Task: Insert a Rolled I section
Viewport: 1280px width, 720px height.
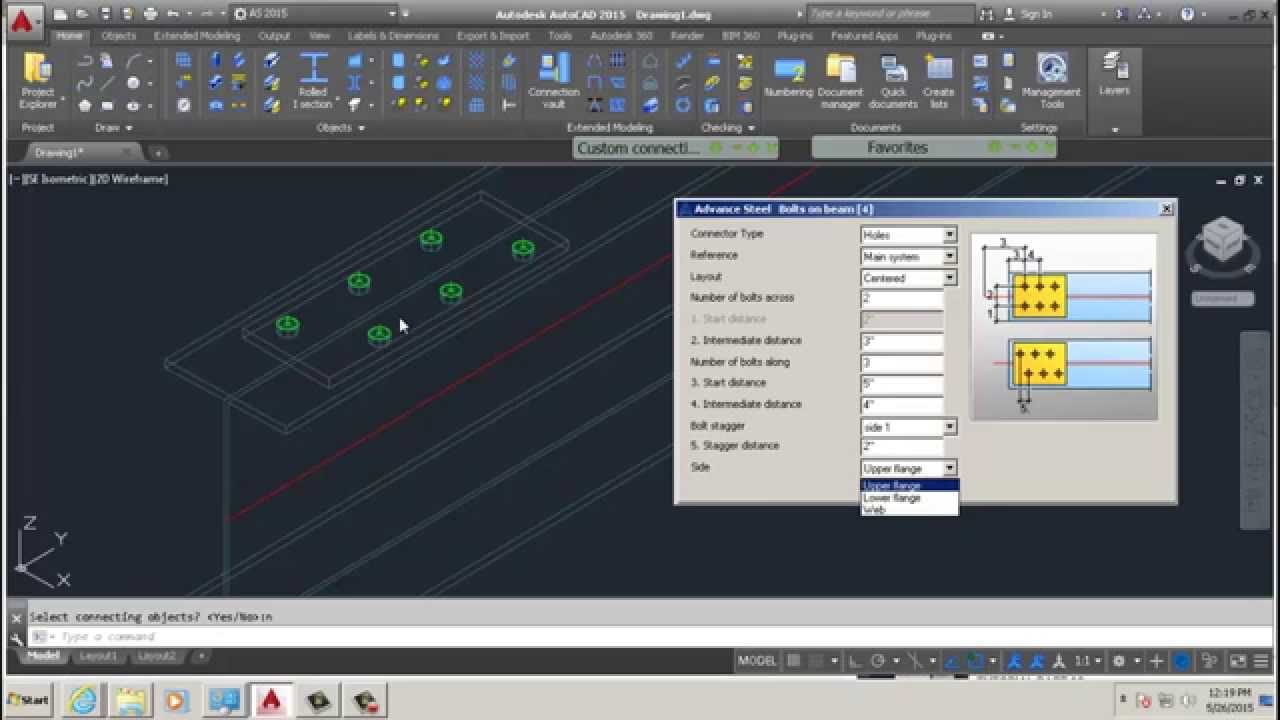Action: [x=313, y=80]
